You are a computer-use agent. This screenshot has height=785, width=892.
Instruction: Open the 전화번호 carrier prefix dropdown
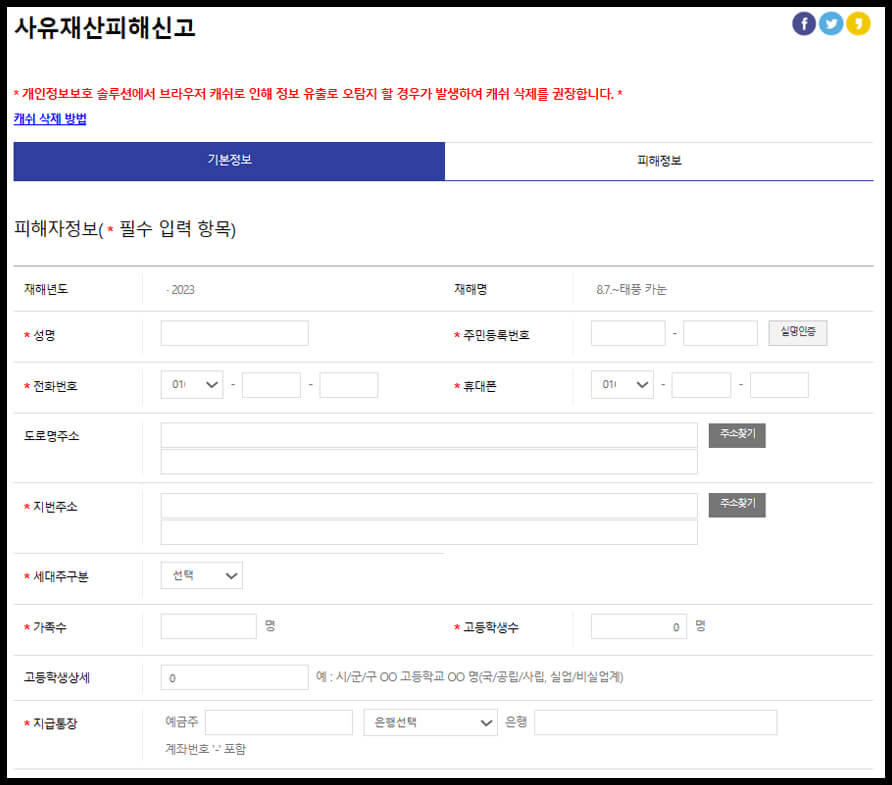tap(191, 384)
